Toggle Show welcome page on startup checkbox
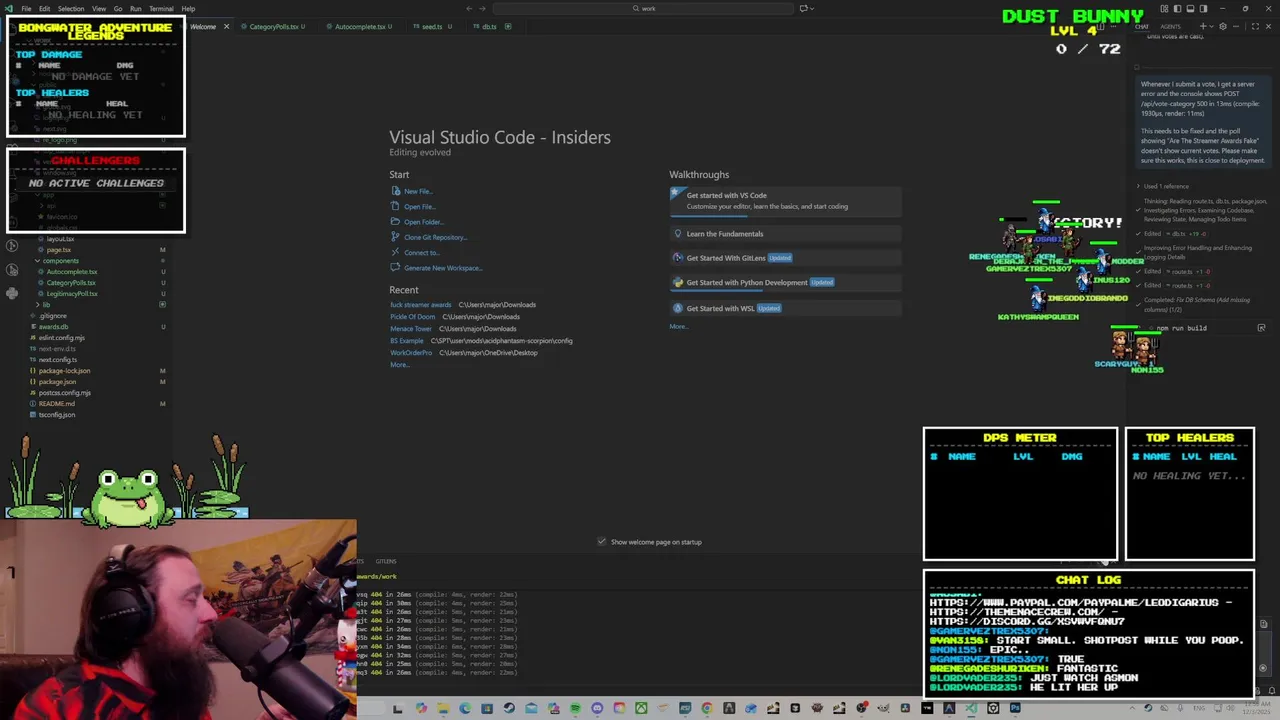This screenshot has height=720, width=1280. (x=602, y=542)
